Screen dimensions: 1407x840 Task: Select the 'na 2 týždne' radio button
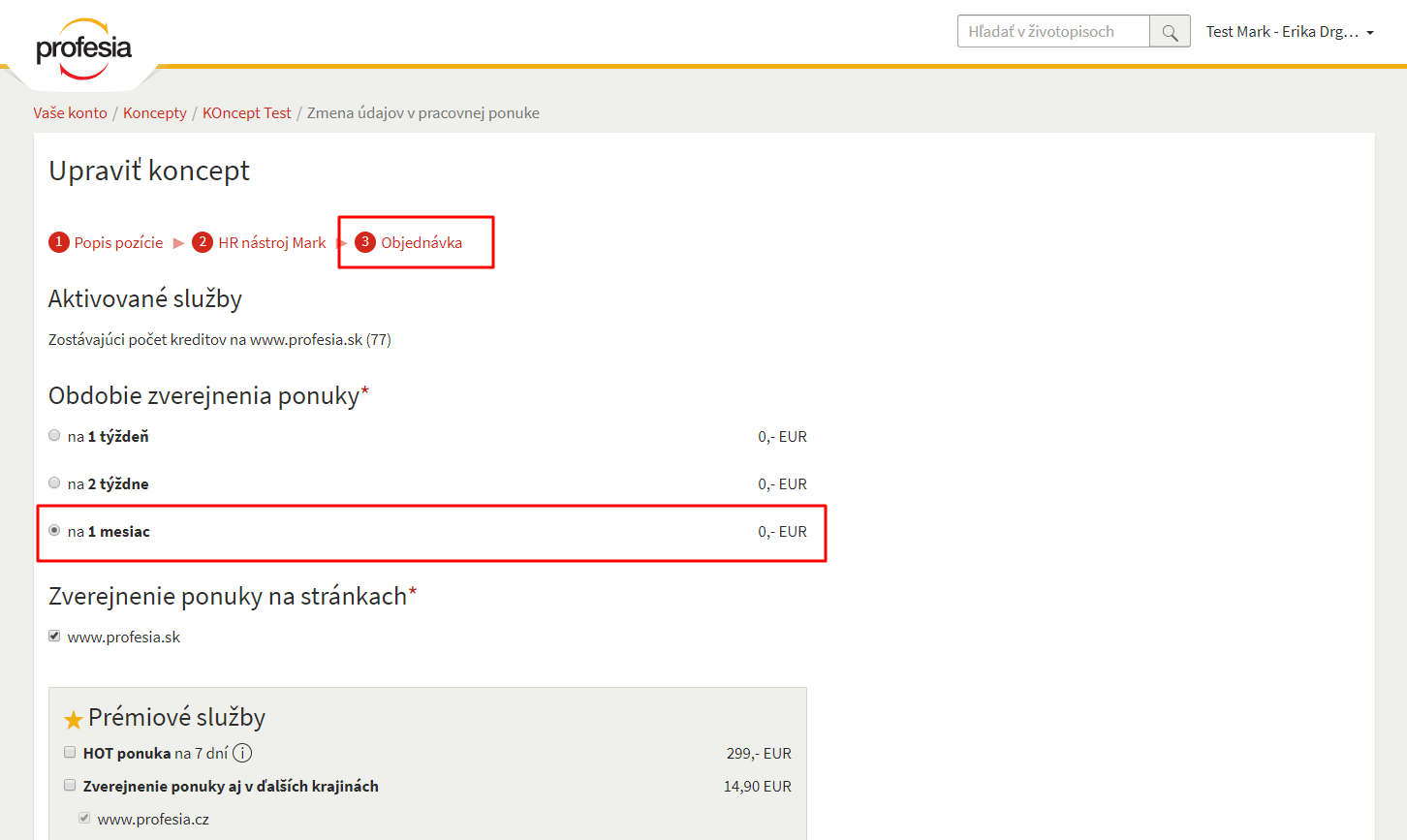coord(54,483)
